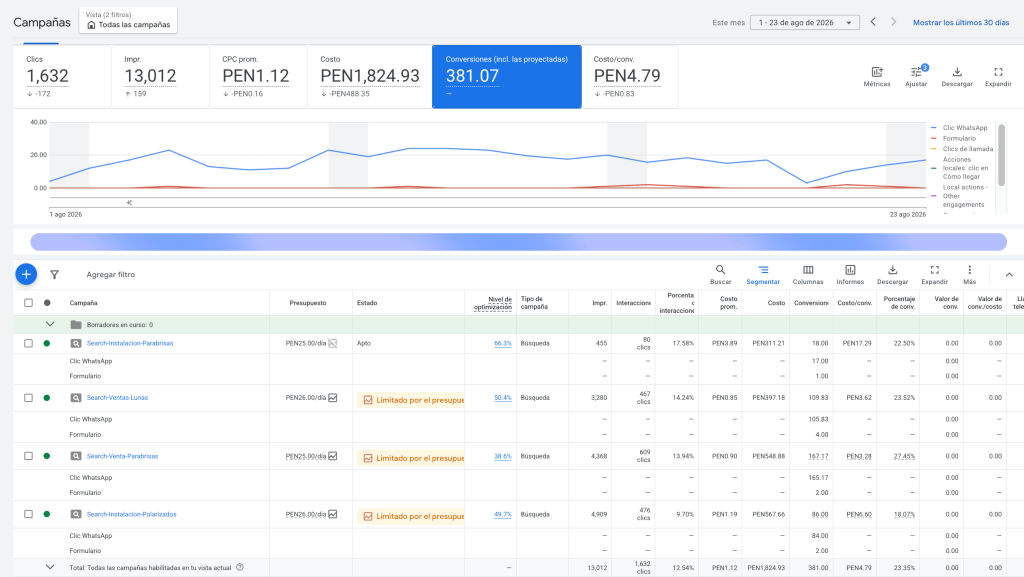Image resolution: width=1024 pixels, height=577 pixels.
Task: Open Search-Instalacion-Polarizados campaign link
Action: click(132, 514)
